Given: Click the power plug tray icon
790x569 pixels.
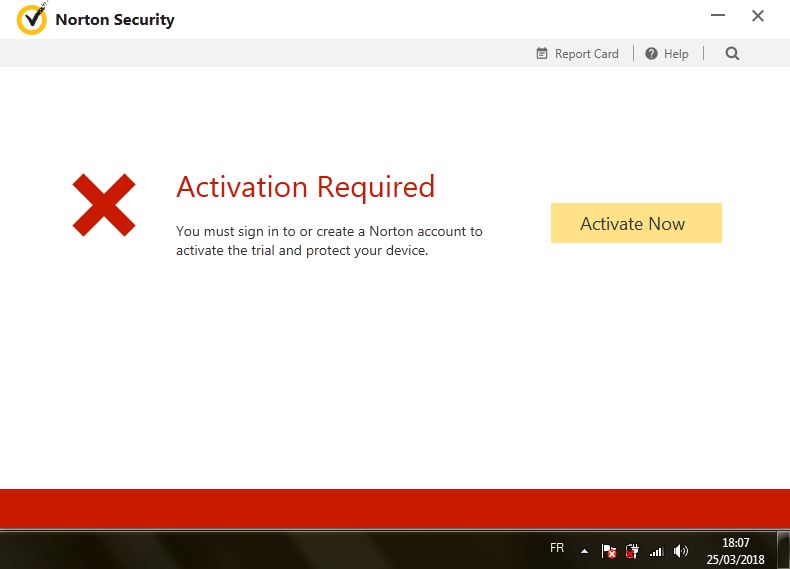Looking at the screenshot, I should click(x=632, y=551).
